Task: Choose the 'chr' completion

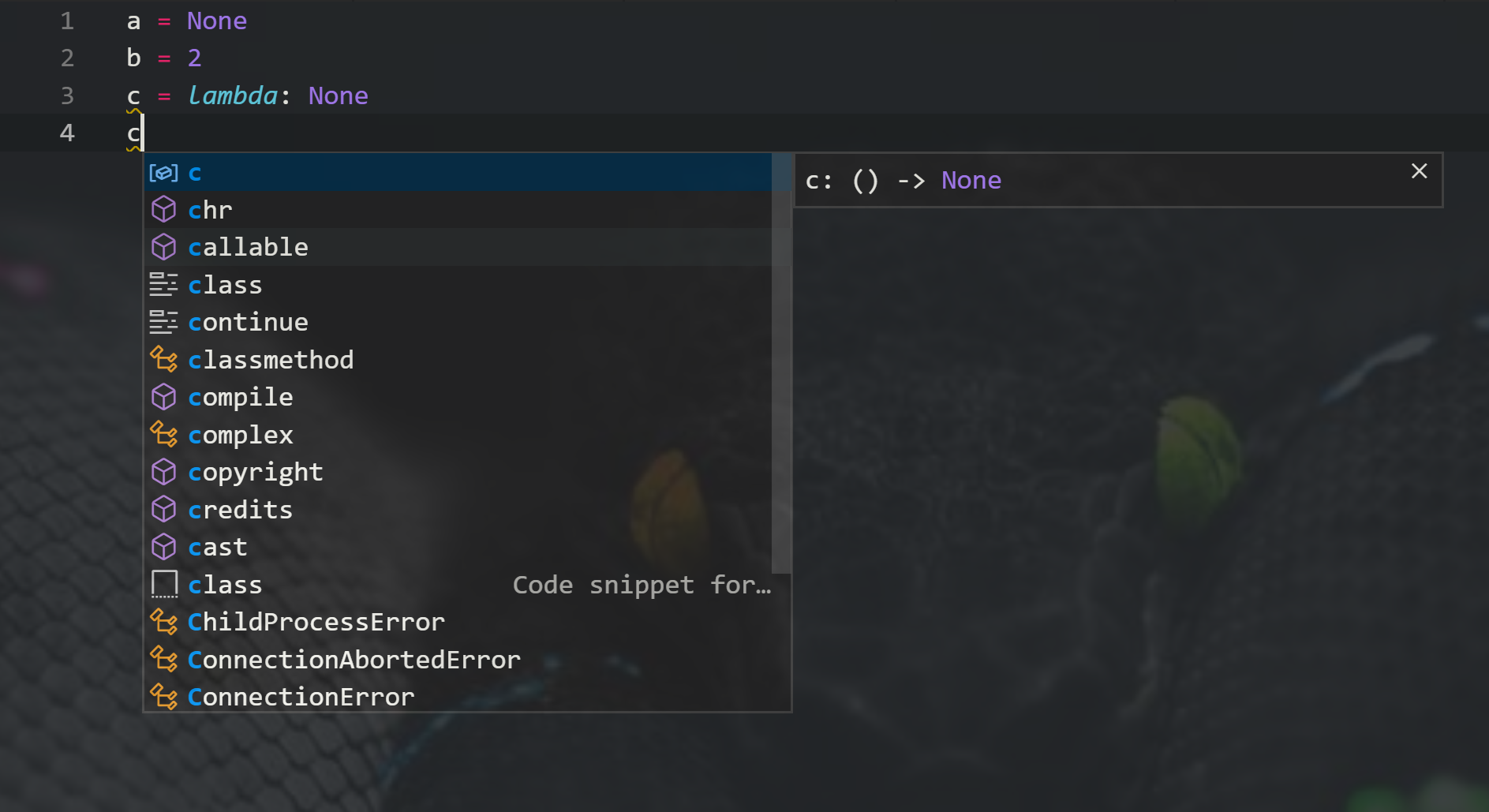Action: coord(458,210)
